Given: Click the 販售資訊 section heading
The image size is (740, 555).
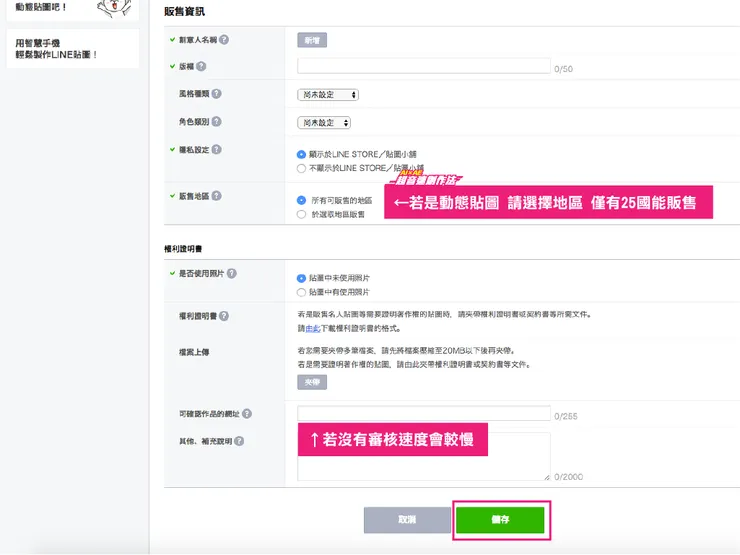Looking at the screenshot, I should 185,11.
